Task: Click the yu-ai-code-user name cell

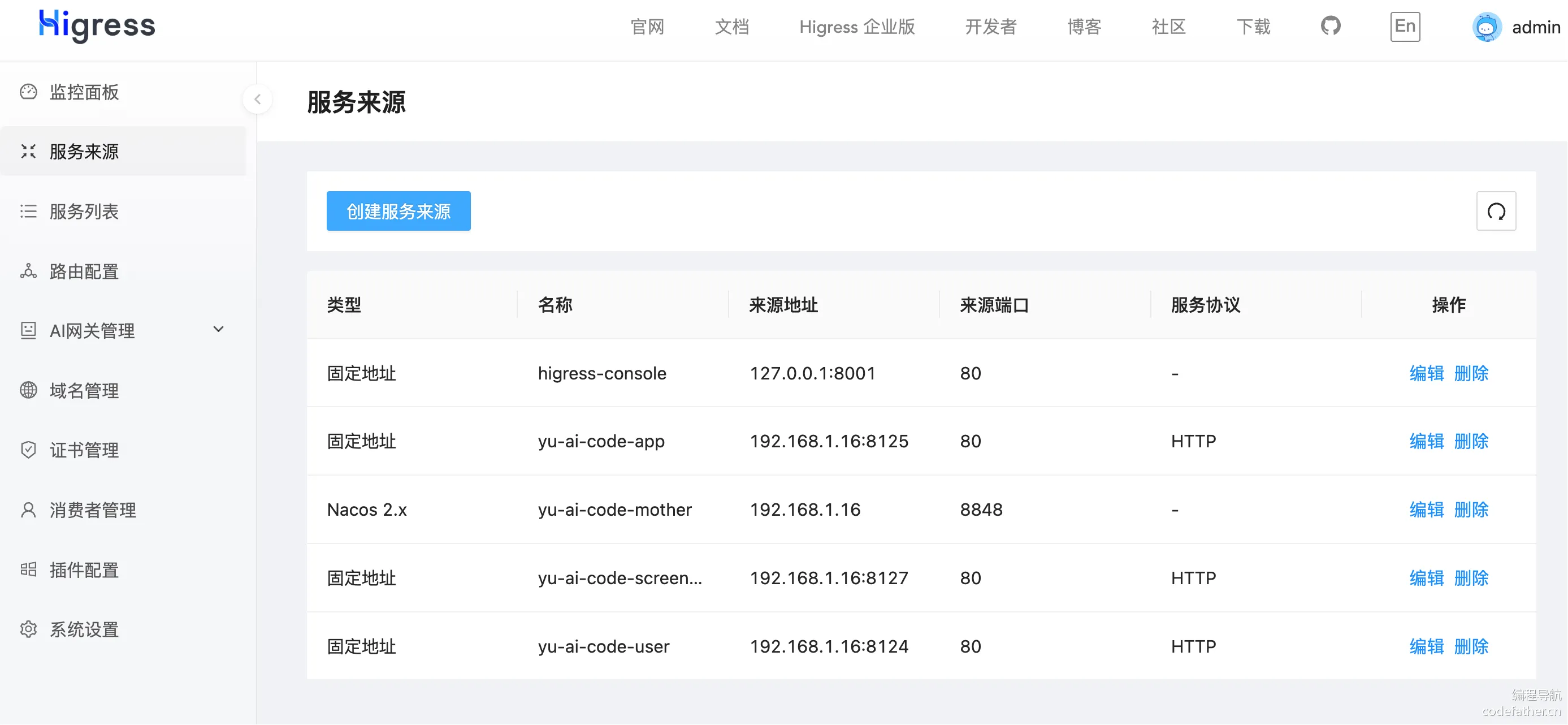Action: pyautogui.click(x=604, y=646)
